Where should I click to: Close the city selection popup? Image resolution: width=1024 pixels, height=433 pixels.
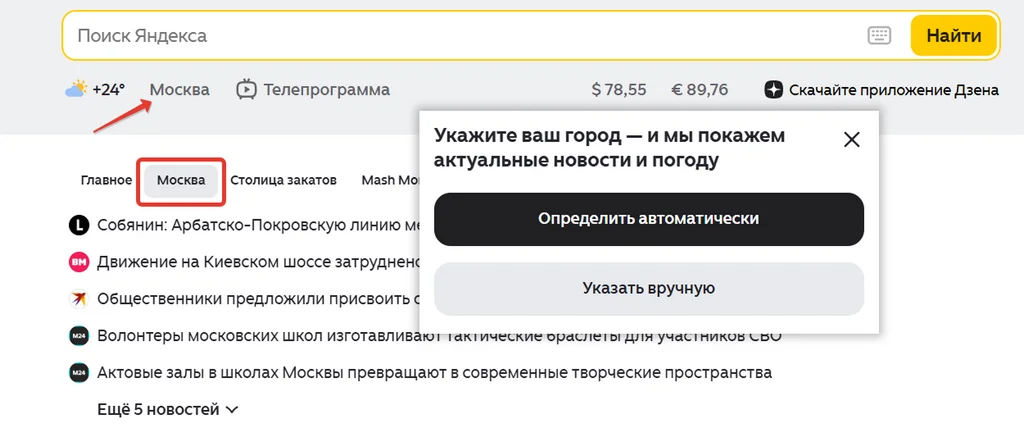(852, 139)
